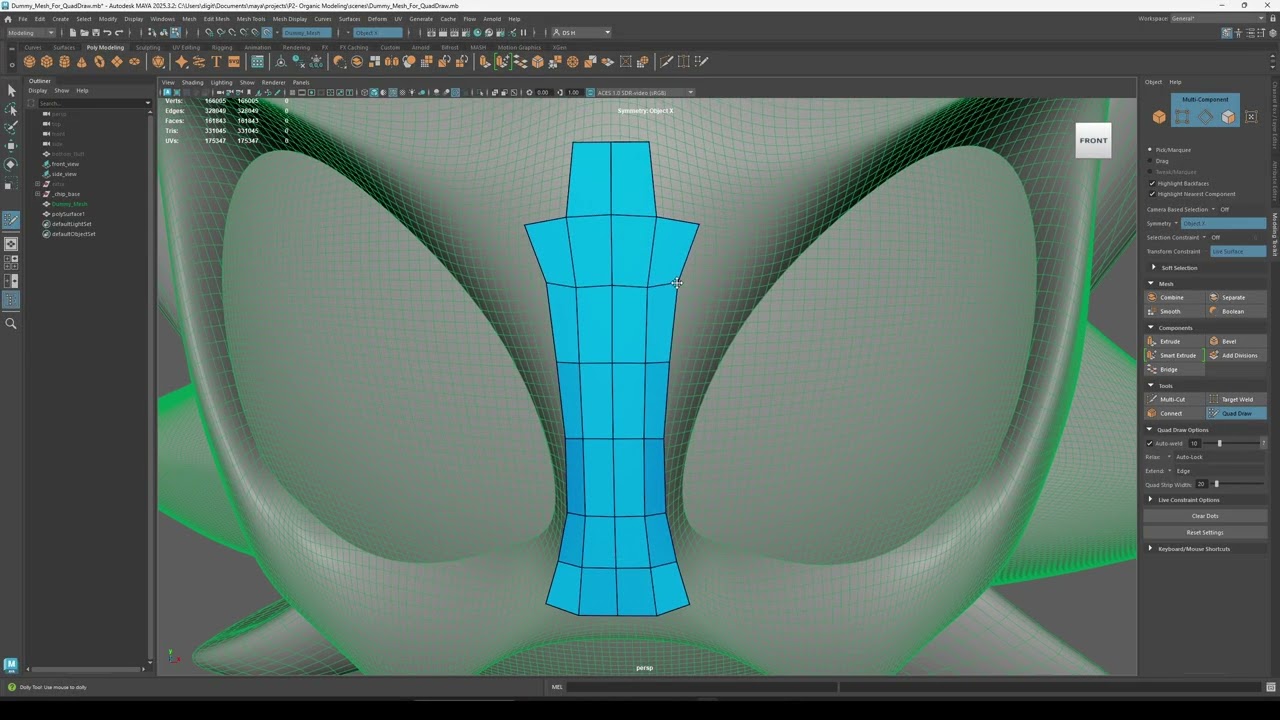Open the viewport Shading menu
1280x720 pixels.
192,82
